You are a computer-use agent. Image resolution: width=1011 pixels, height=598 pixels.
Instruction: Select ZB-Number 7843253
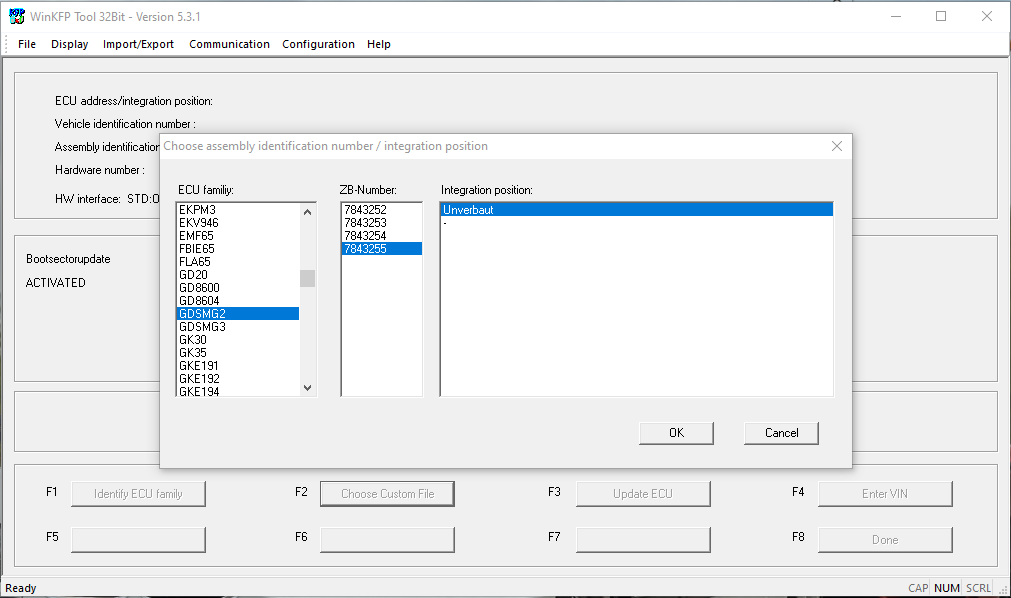[x=382, y=223]
